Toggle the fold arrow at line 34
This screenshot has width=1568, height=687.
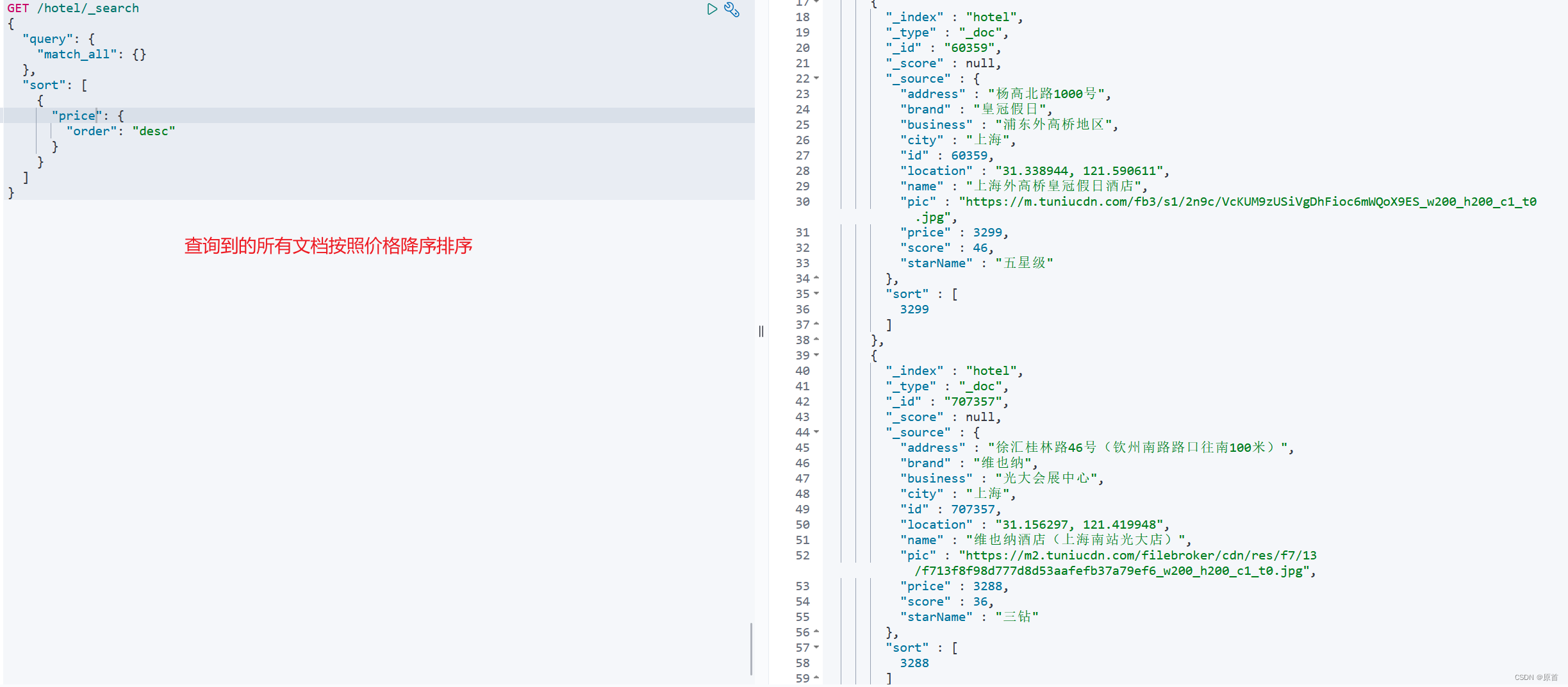816,278
